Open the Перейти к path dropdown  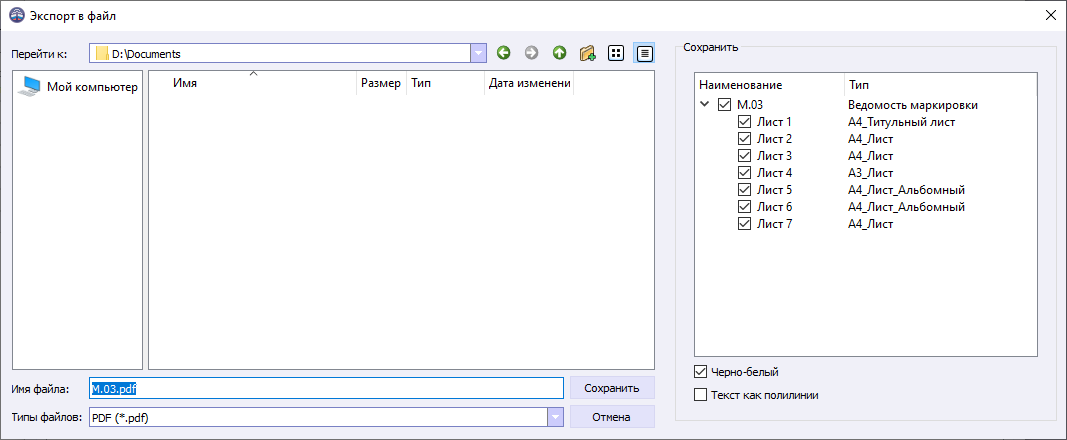[478, 54]
